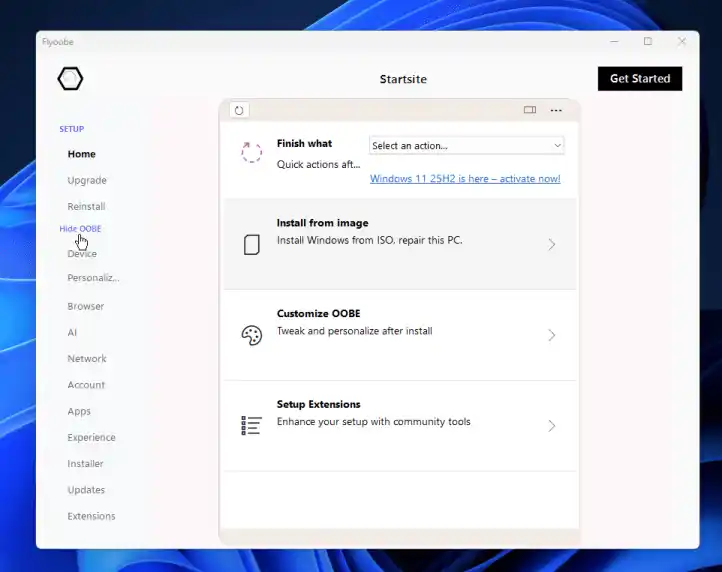Go to Upgrade in the sidebar
This screenshot has width=722, height=572.
tap(87, 180)
